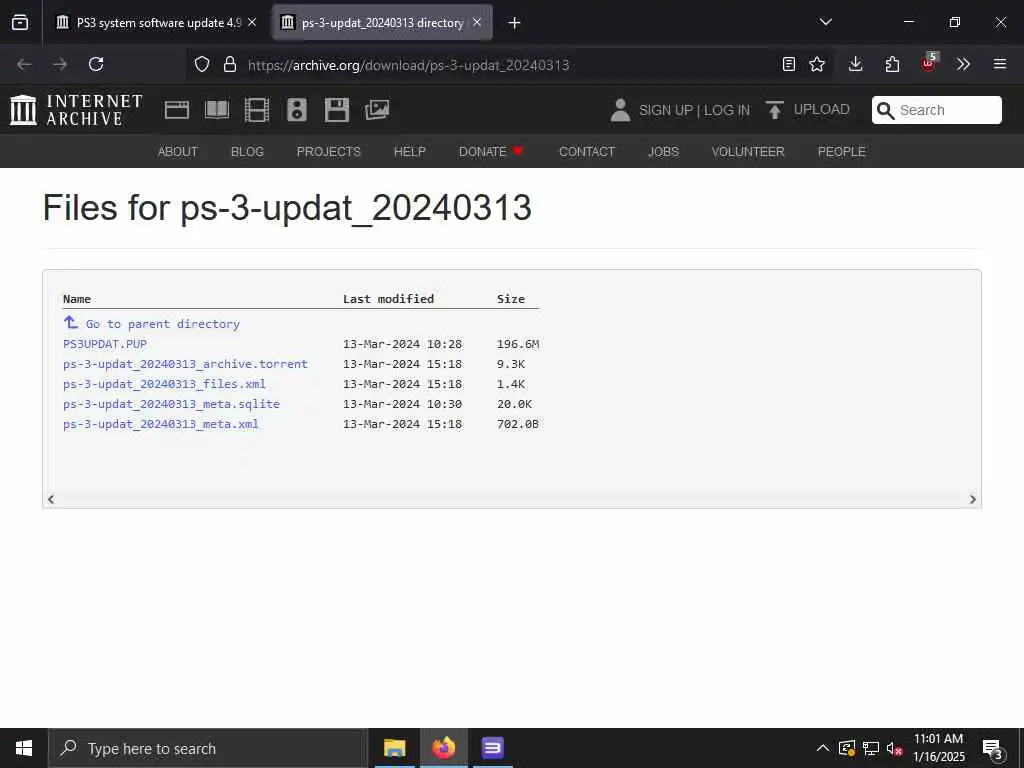The image size is (1024, 768).
Task: Open File Explorer from taskbar
Action: click(394, 748)
